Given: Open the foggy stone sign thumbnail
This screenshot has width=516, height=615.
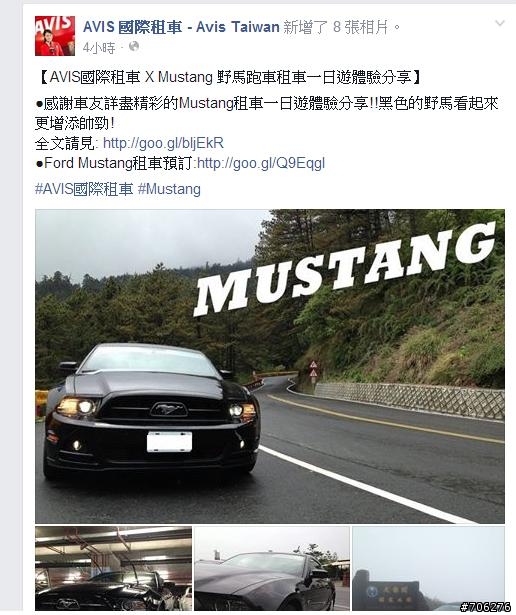Looking at the screenshot, I should coord(428,568).
